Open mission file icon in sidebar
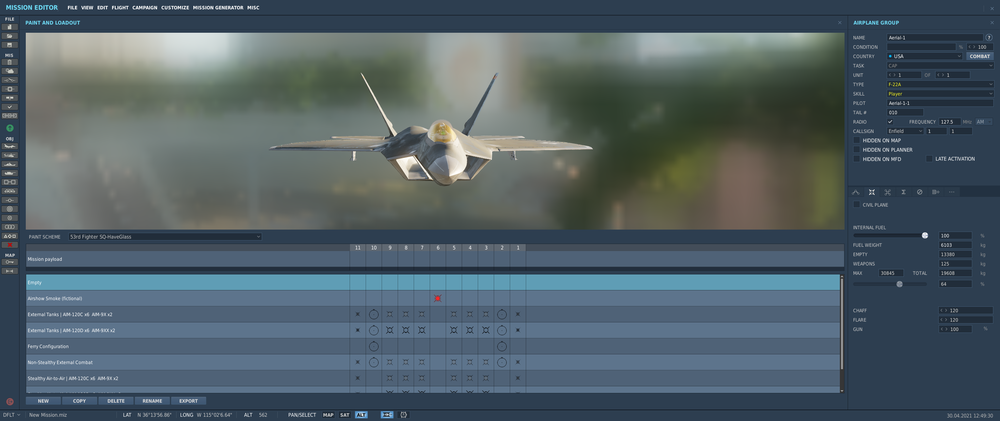This screenshot has width=1000, height=421. coord(10,36)
